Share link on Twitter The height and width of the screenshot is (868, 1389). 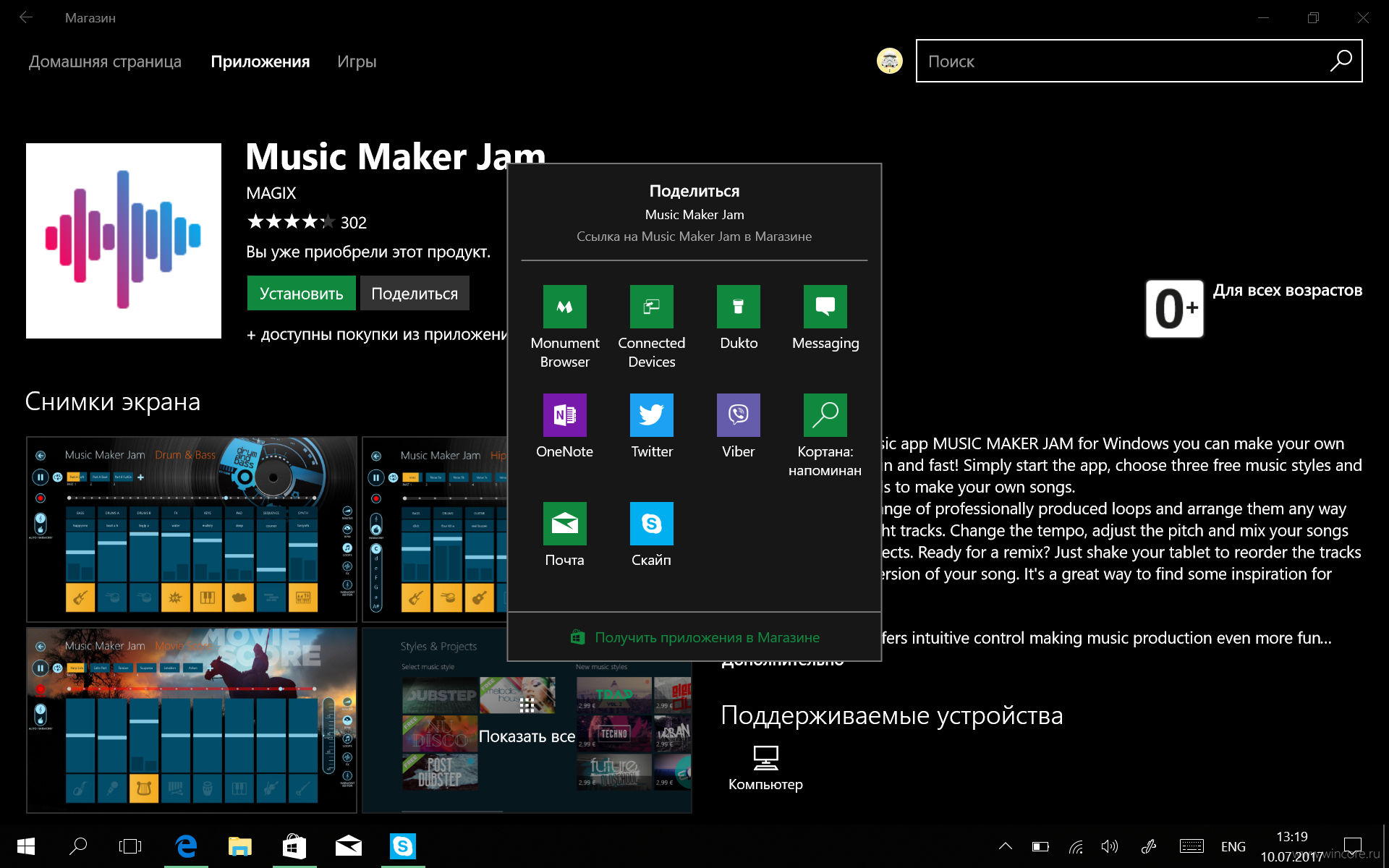click(x=651, y=427)
